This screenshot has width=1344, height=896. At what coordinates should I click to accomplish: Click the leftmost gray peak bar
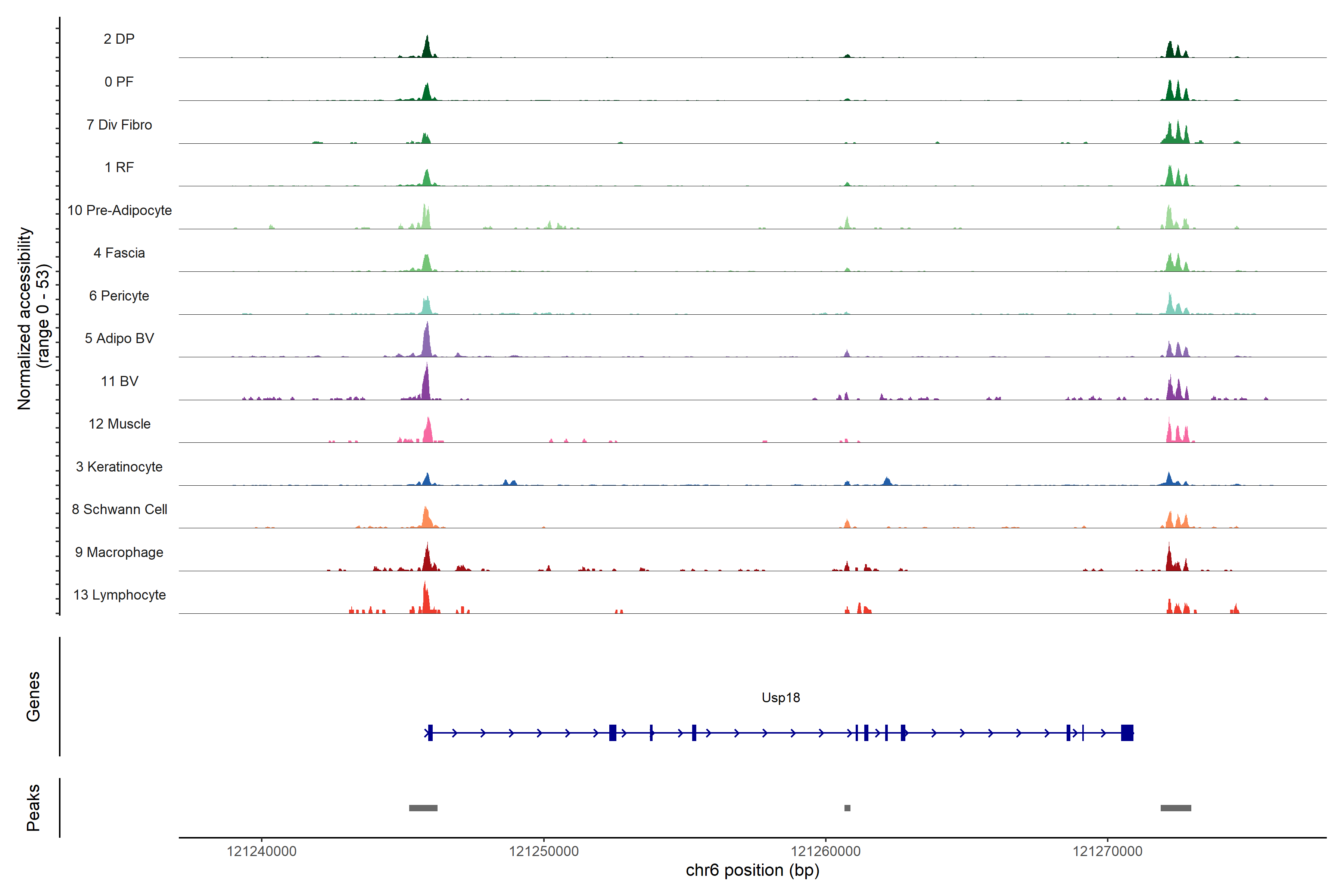click(423, 808)
